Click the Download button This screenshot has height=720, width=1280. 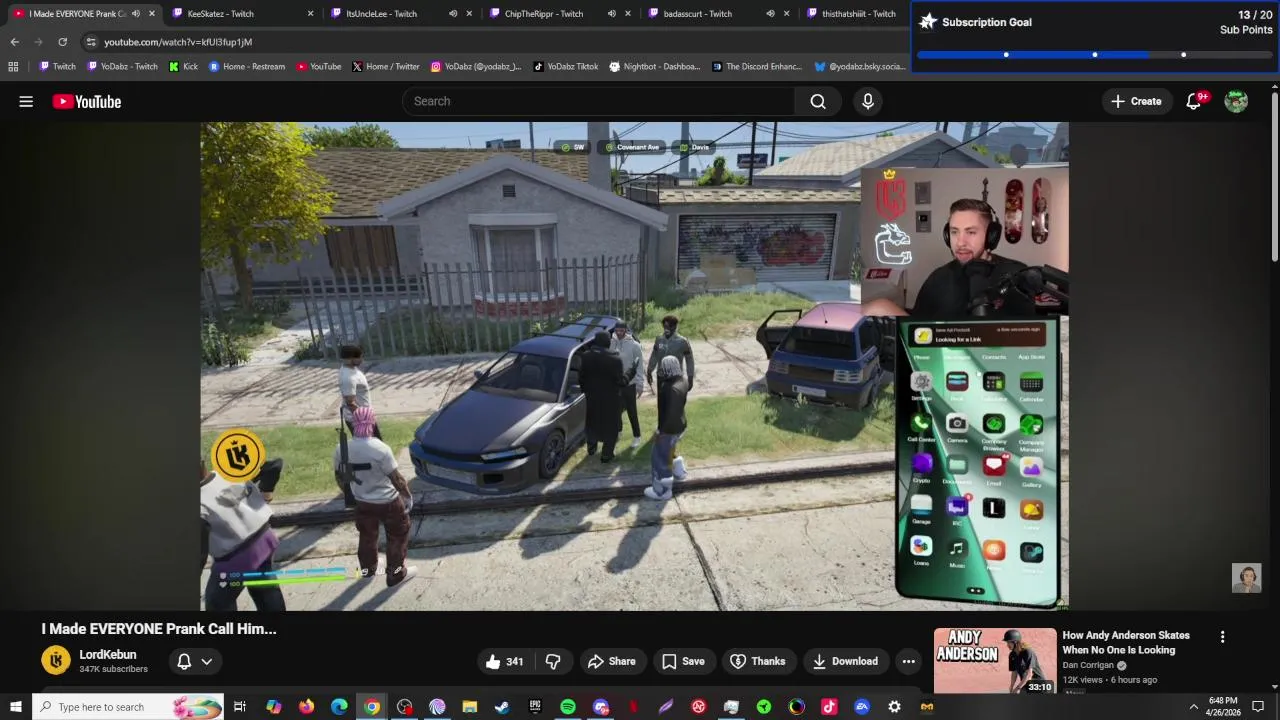click(845, 661)
